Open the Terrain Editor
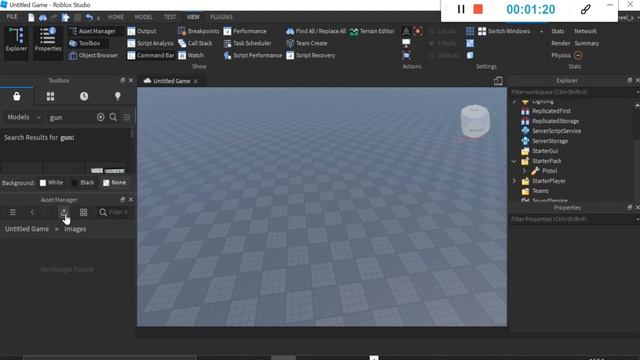This screenshot has width=640, height=360. click(x=372, y=31)
